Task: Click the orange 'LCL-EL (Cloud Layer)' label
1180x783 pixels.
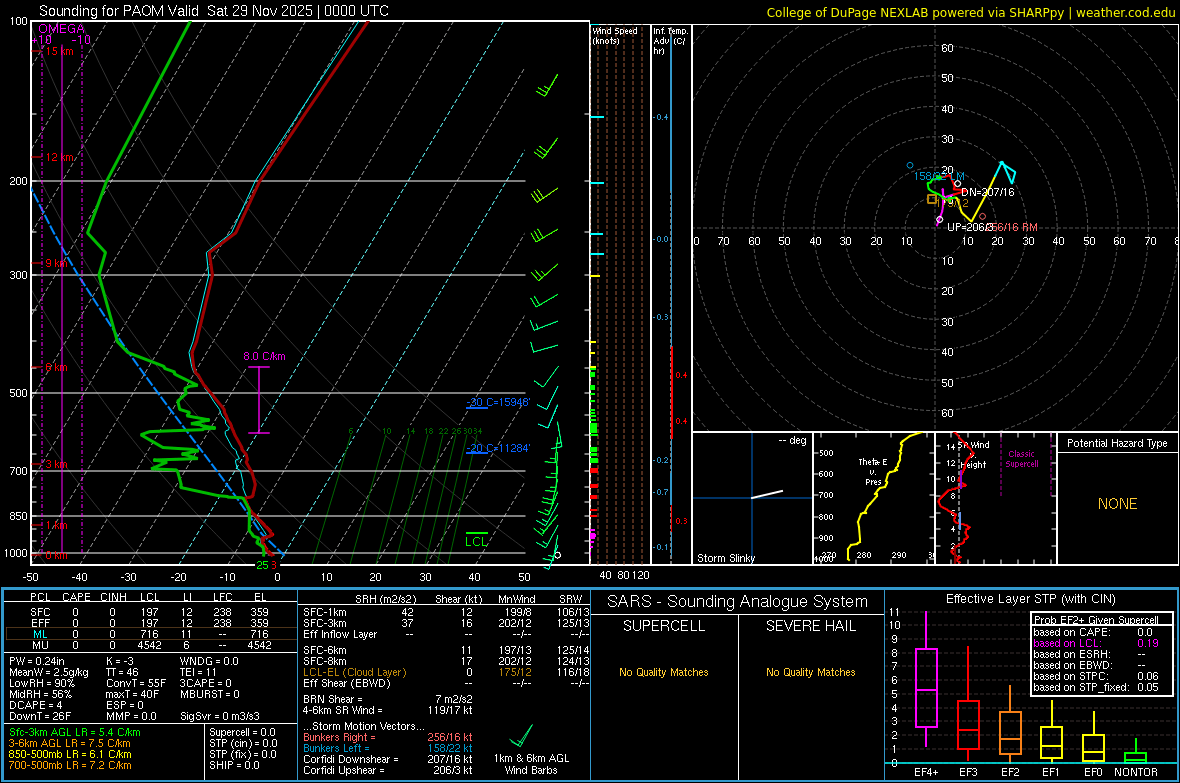Action: [x=354, y=672]
